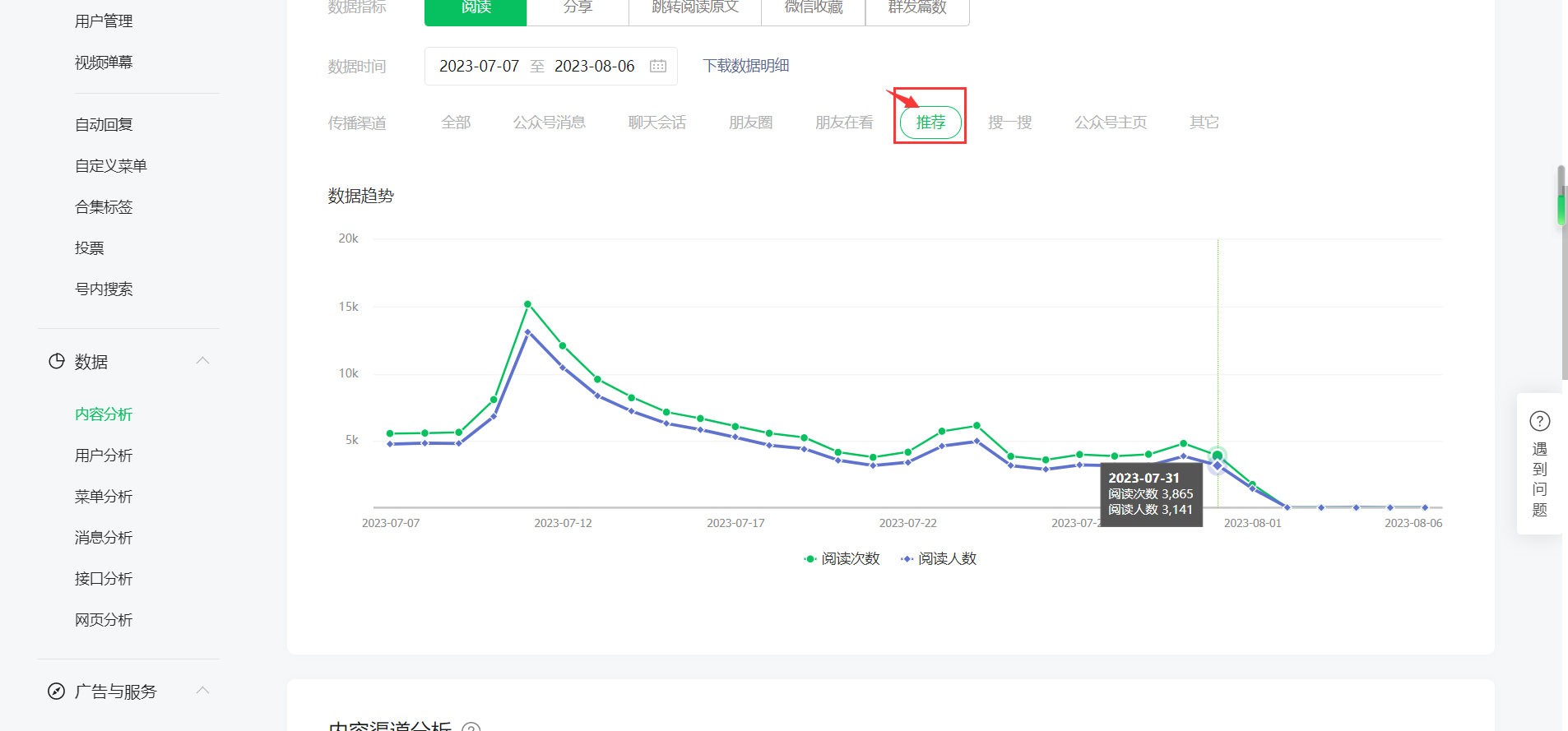Collapse the 数据 menu section chevron
The width and height of the screenshot is (1568, 731).
[x=203, y=361]
